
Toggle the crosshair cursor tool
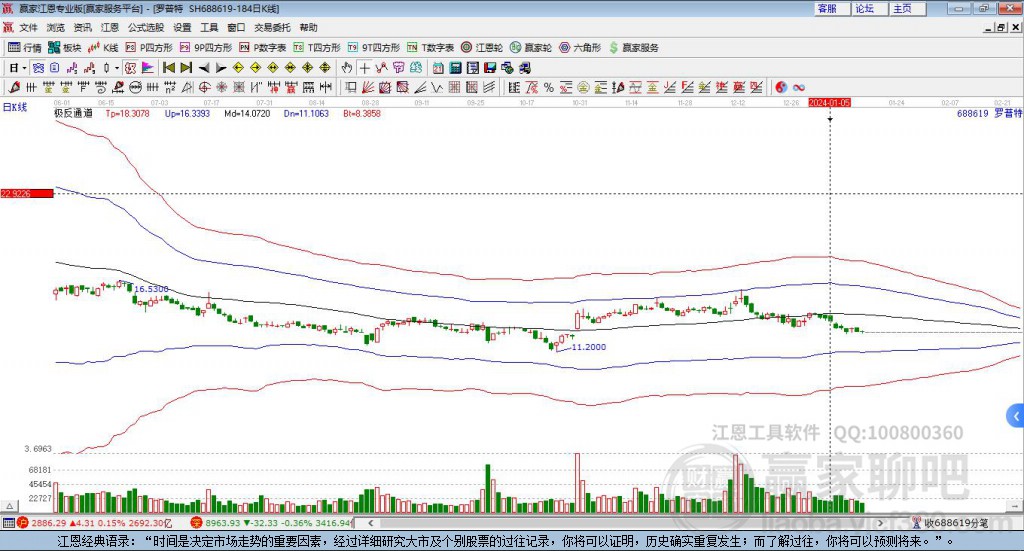[364, 68]
